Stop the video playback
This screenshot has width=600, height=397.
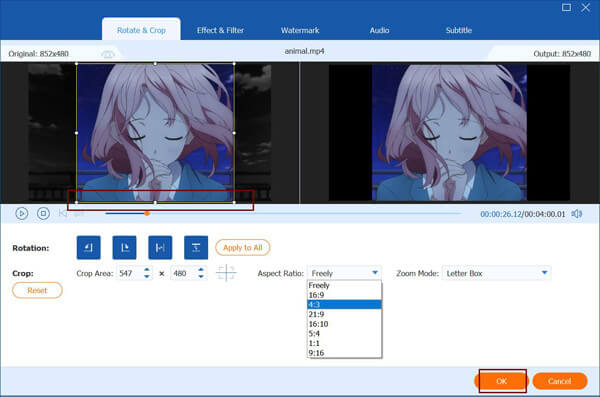(43, 213)
